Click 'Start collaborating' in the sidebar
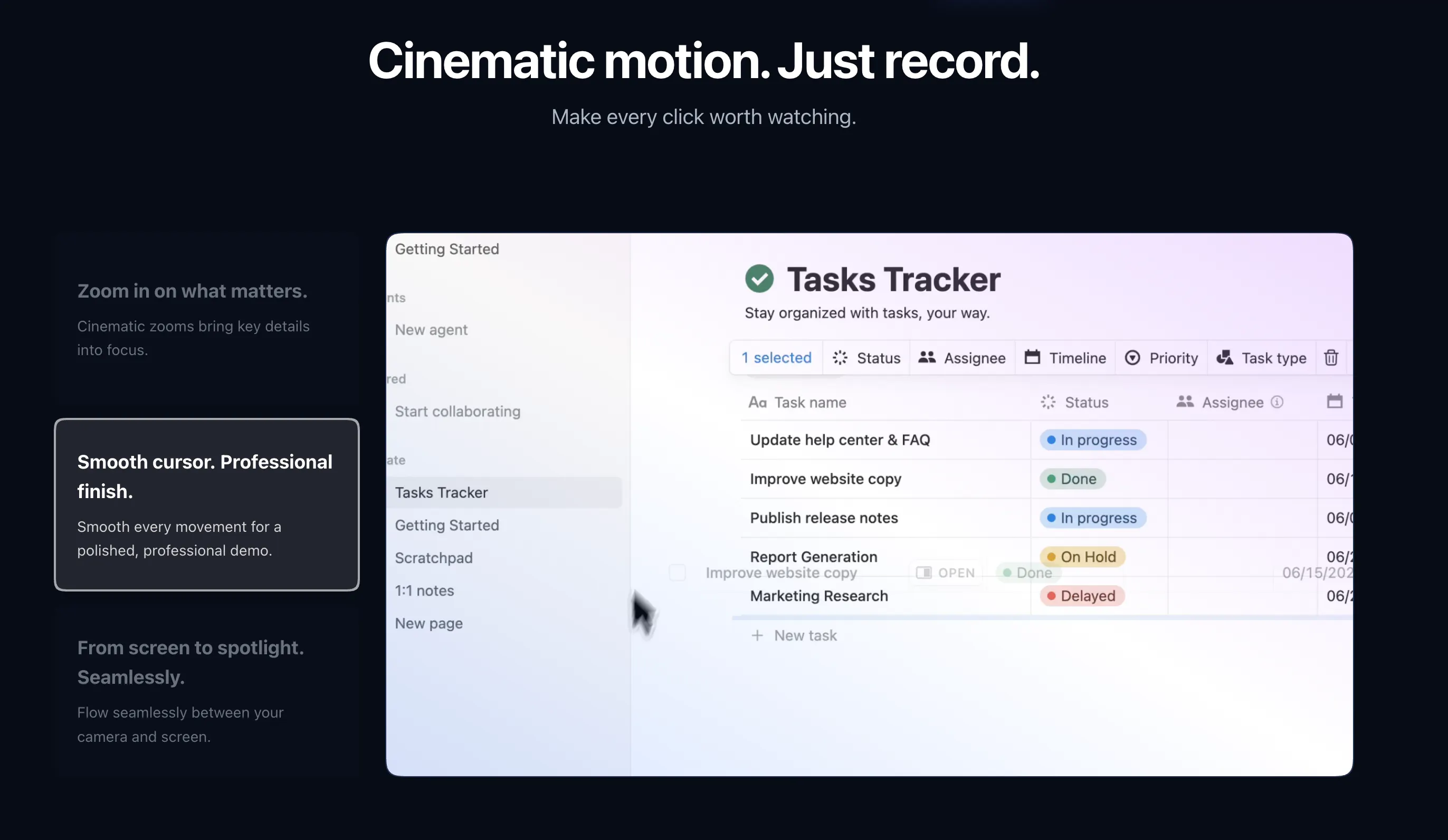1448x840 pixels. 458,412
